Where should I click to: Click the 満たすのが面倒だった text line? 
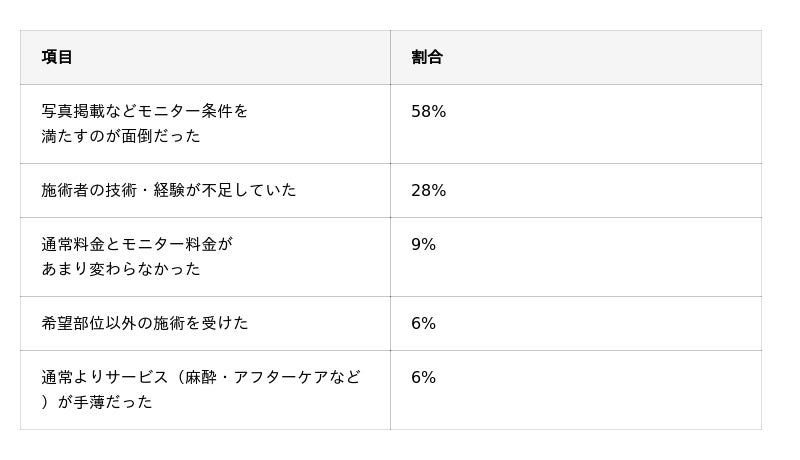tap(121, 136)
